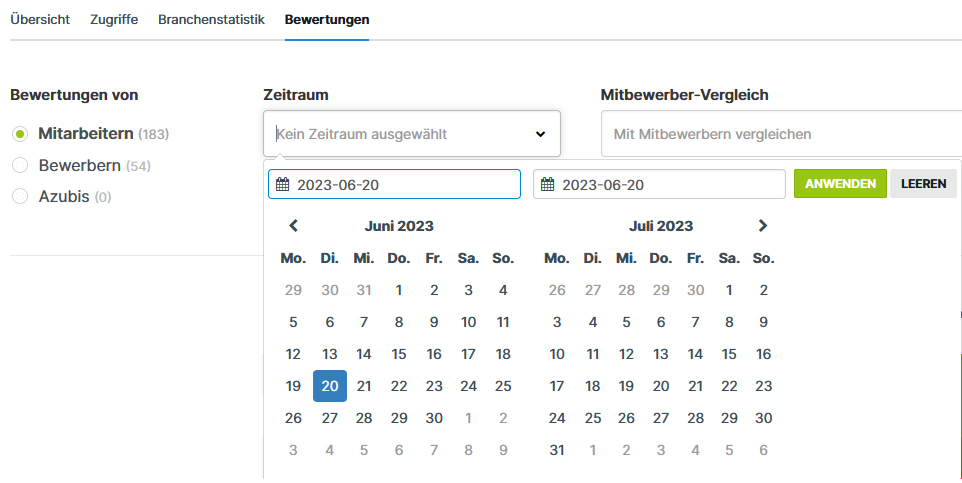Go to previous month with left arrow
Viewport: 962px width, 483px height.
click(293, 226)
